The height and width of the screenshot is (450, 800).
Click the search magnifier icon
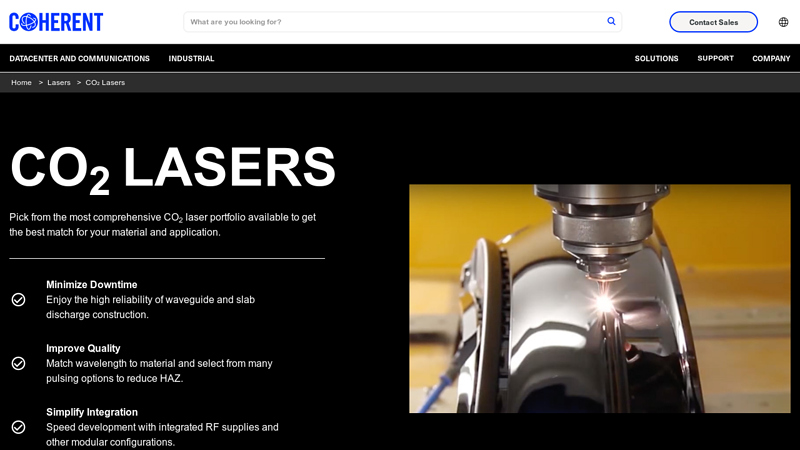click(x=611, y=21)
